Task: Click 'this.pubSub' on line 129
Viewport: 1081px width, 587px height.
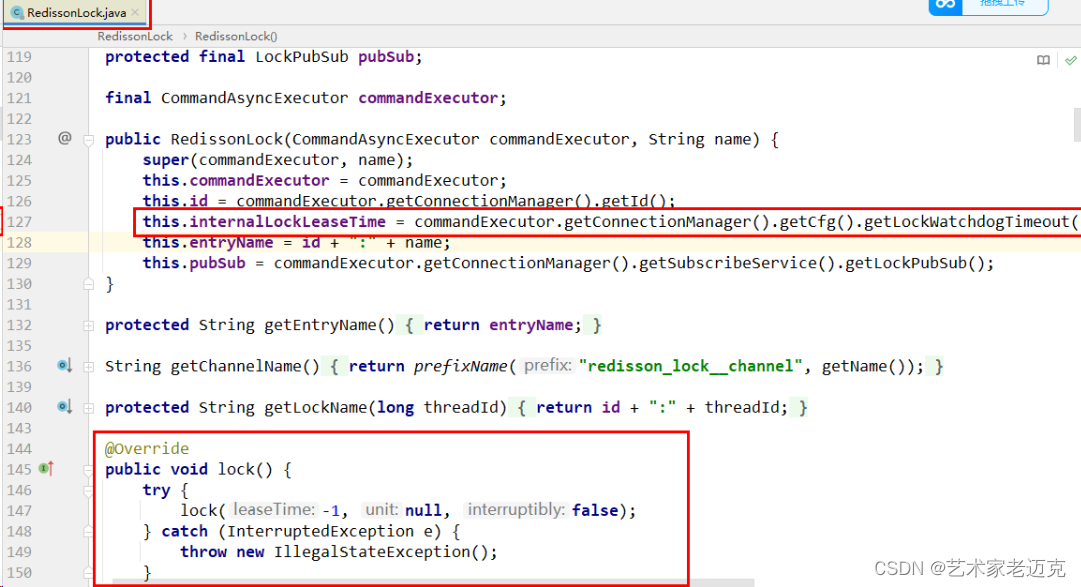Action: (x=194, y=263)
